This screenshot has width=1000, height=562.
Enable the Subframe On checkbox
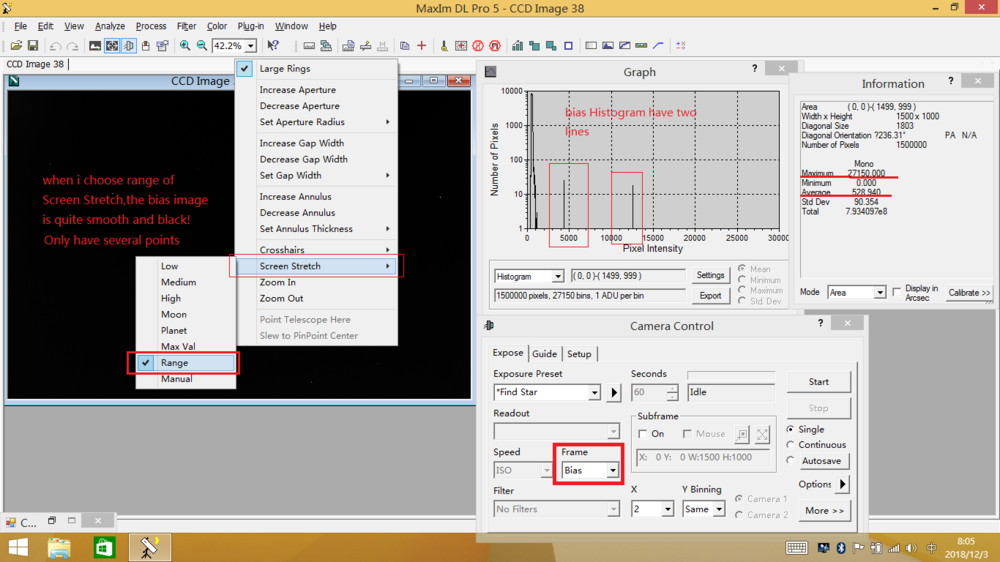(x=643, y=434)
